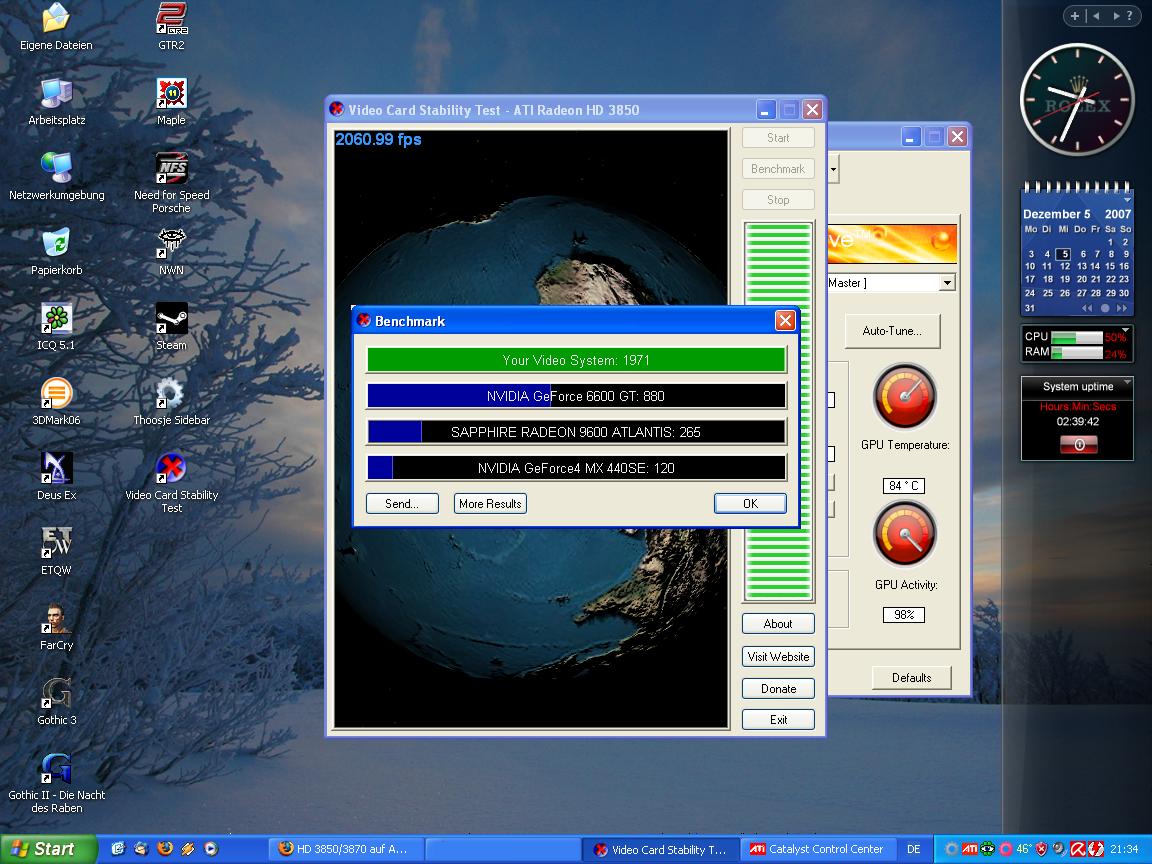Click the GPU Activity 98% field
Screen dimensions: 1152x864
[x=904, y=615]
